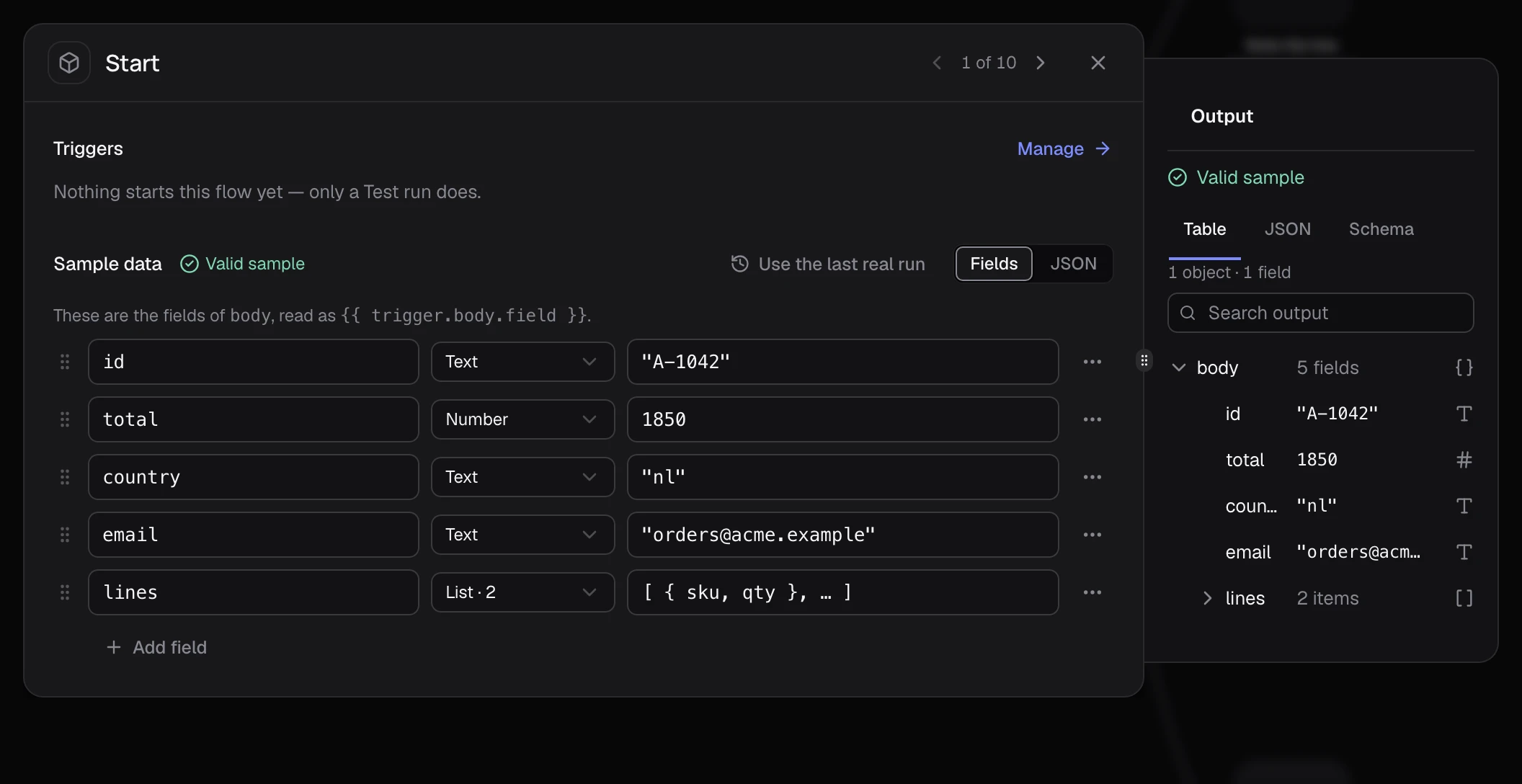The height and width of the screenshot is (784, 1522).
Task: Click the object braces icon on body row
Action: tap(1464, 367)
